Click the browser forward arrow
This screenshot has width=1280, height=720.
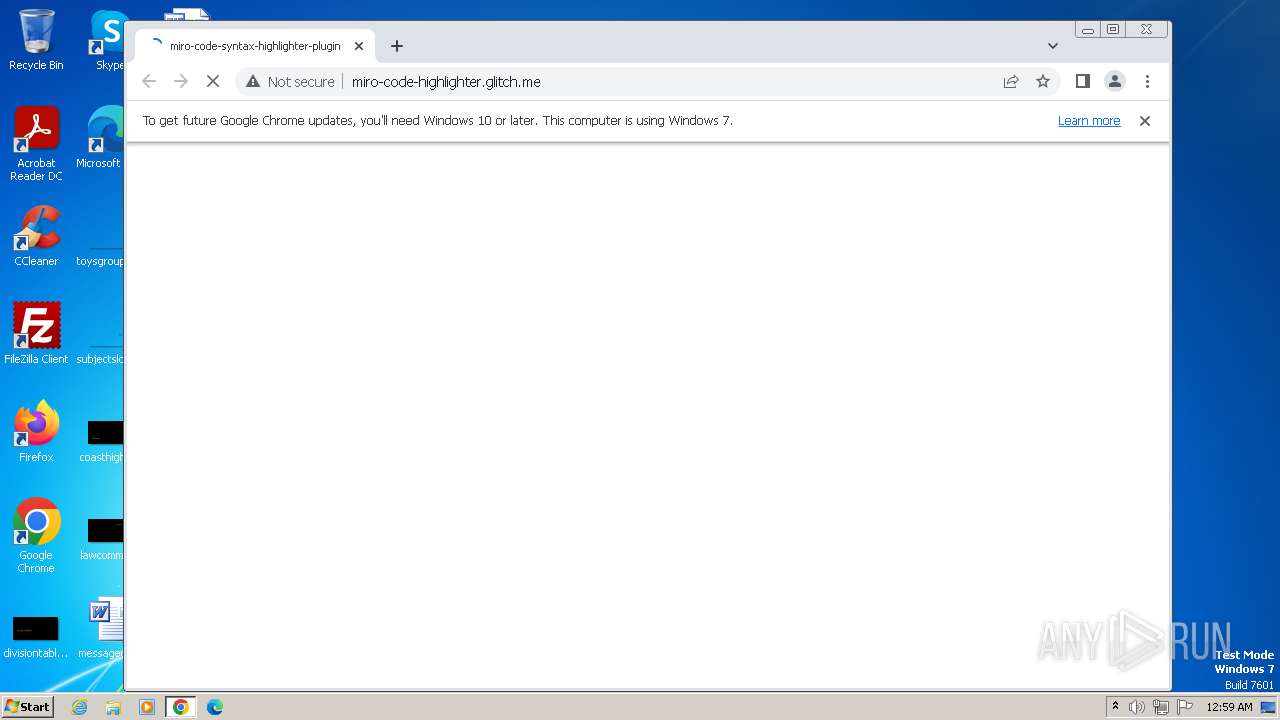coord(181,82)
